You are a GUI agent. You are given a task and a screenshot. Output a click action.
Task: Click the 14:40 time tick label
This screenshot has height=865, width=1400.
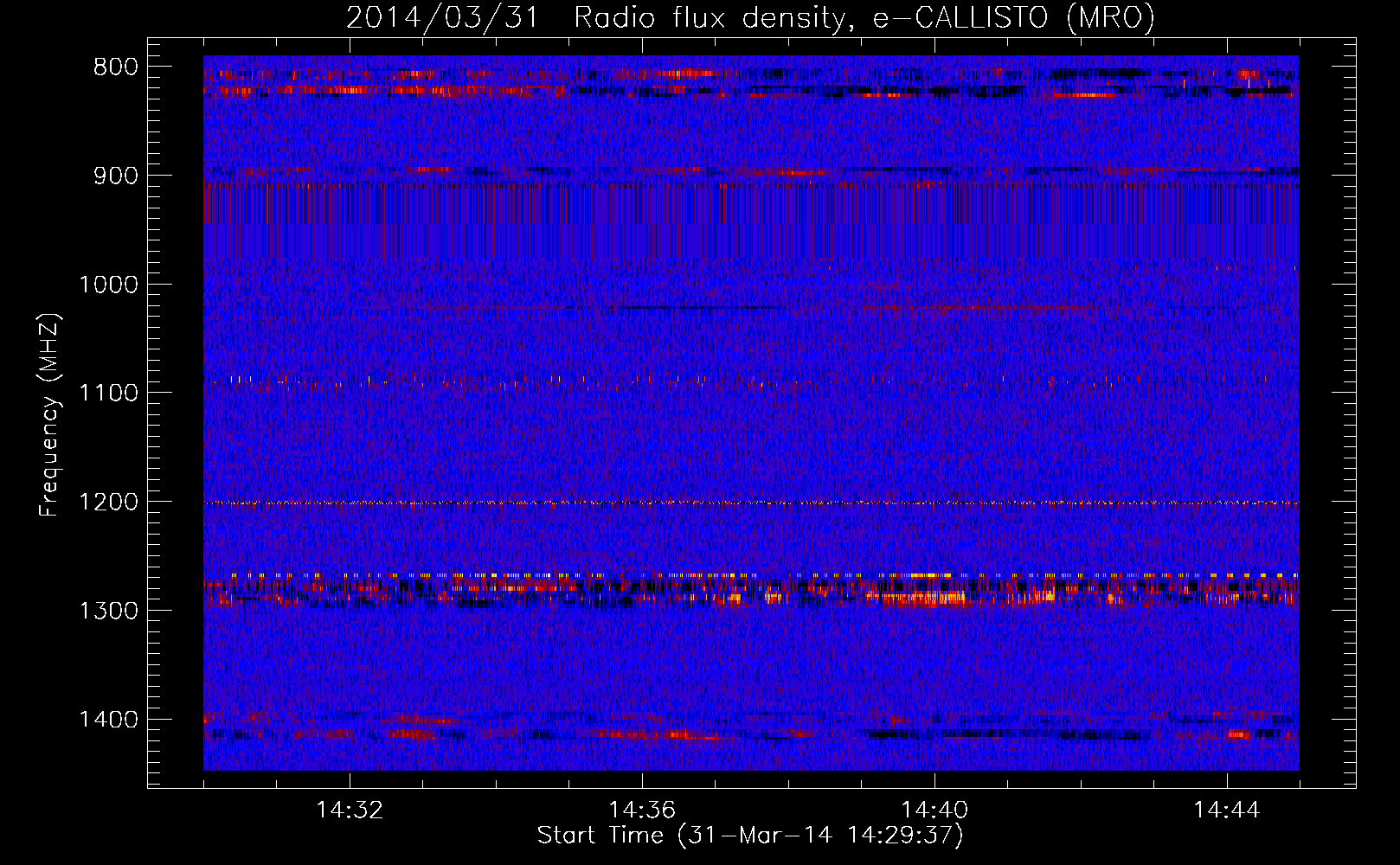point(934,811)
